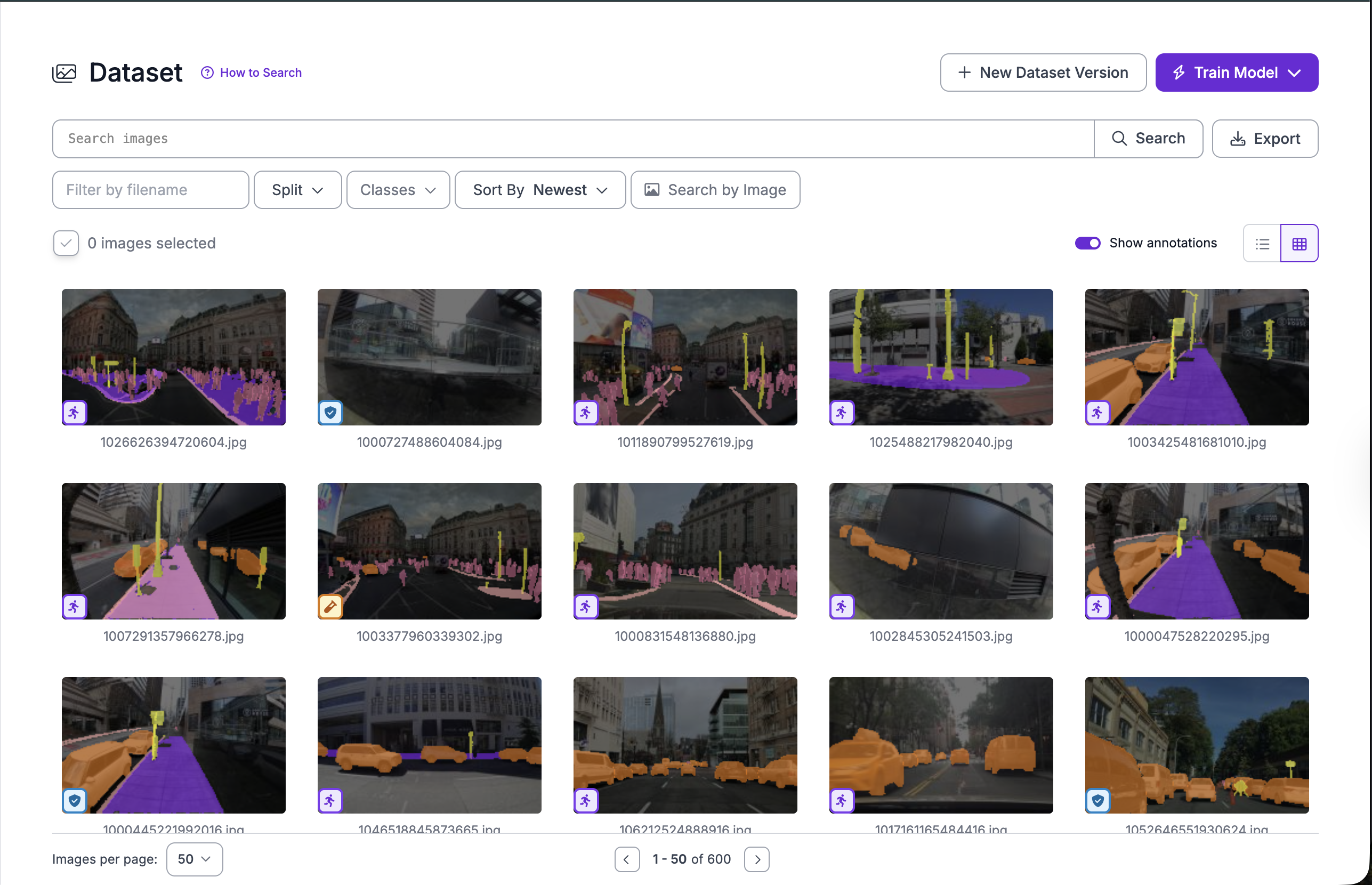This screenshot has width=1372, height=885.
Task: Switch to grid view layout
Action: click(1299, 244)
